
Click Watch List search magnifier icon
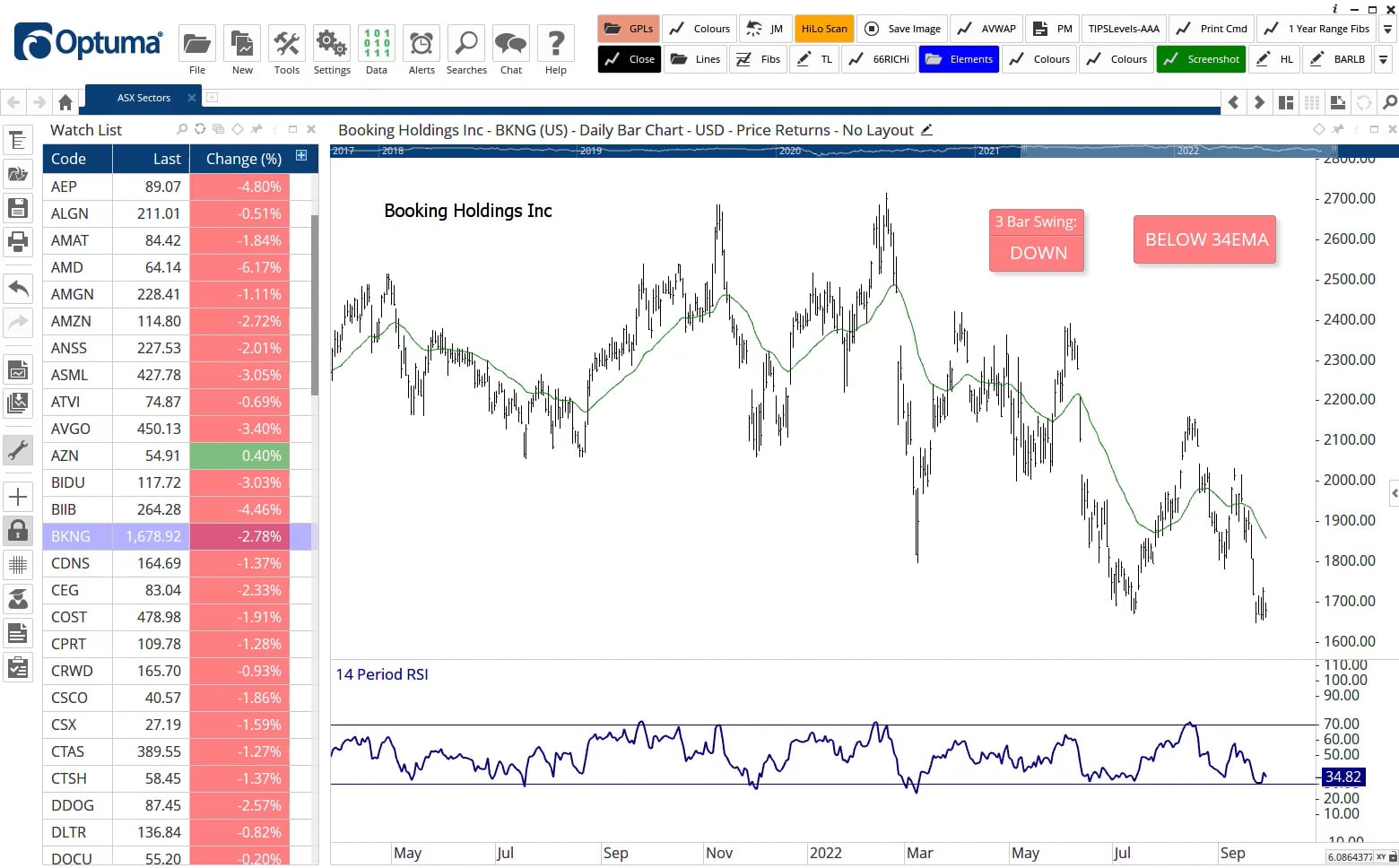[182, 129]
